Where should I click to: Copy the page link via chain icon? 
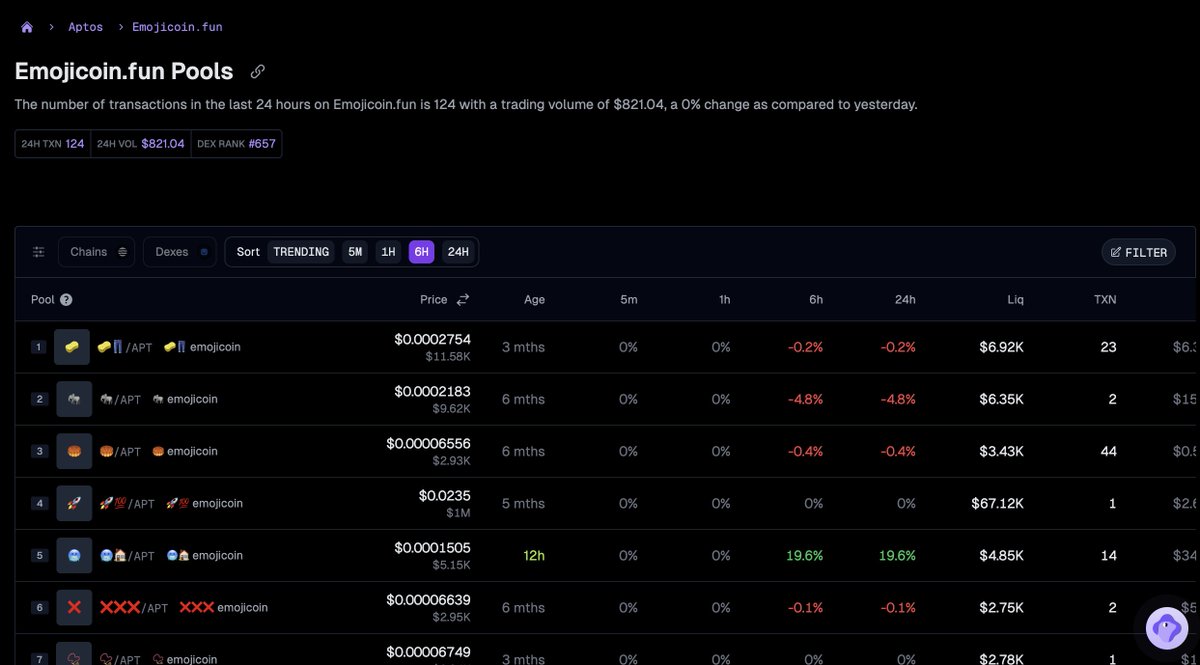click(x=257, y=72)
